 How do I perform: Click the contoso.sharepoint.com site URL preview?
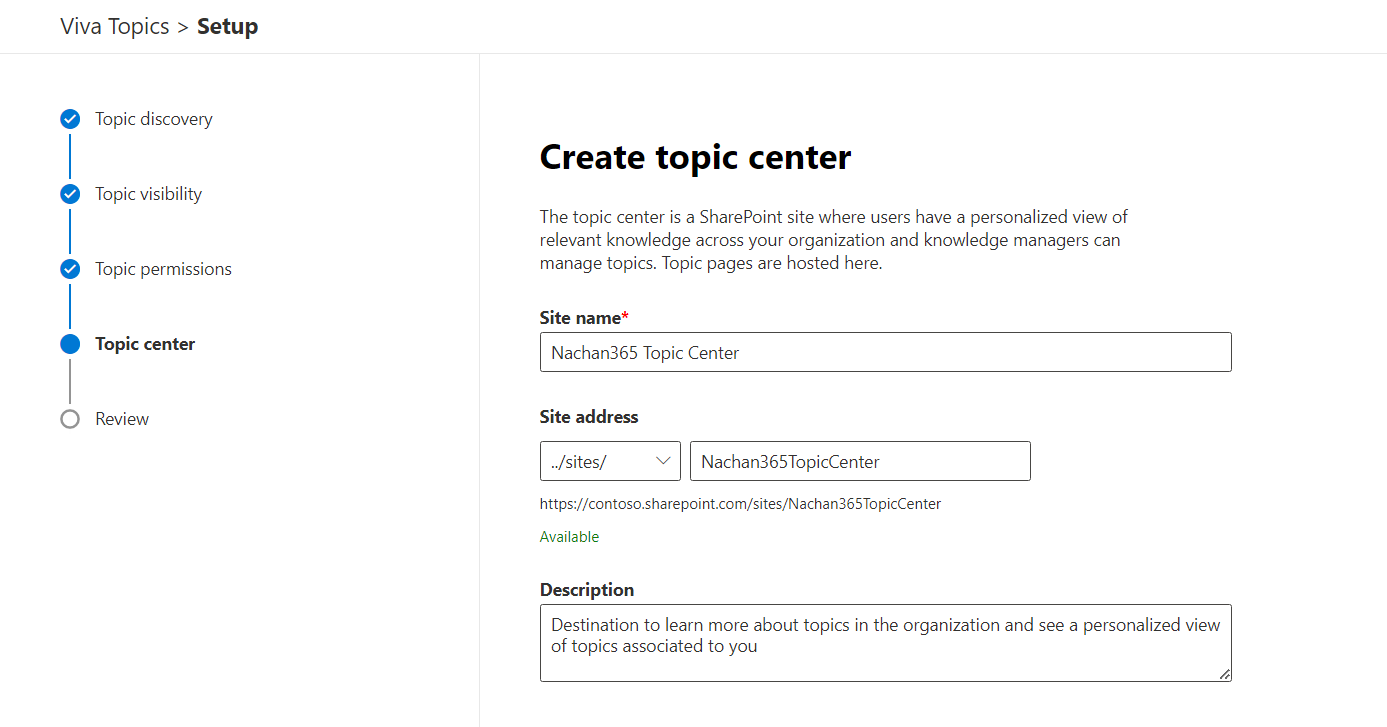740,504
